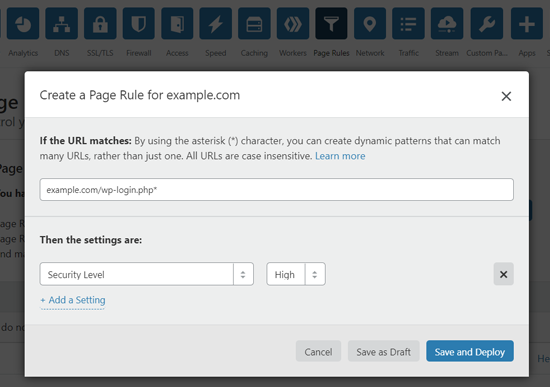
Task: Open the Network location pin icon
Action: click(370, 24)
